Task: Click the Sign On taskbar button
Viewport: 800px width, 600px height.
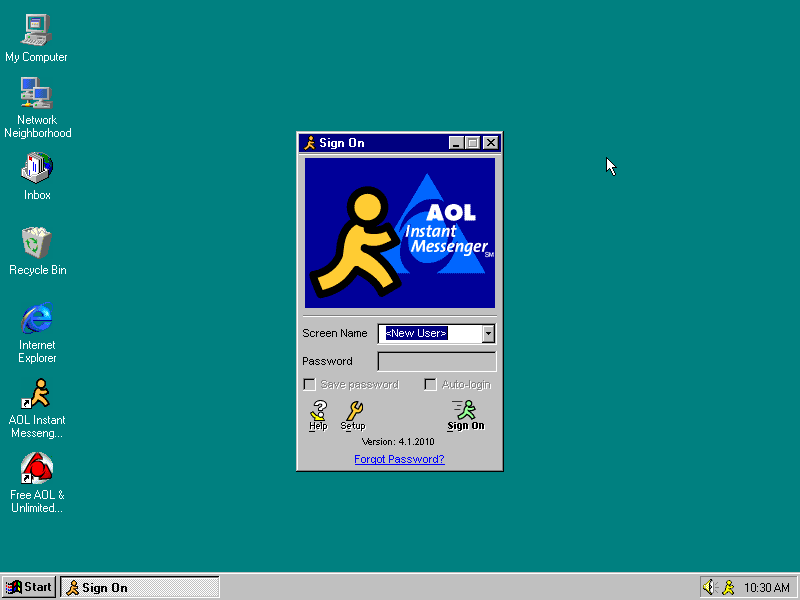Action: (140, 587)
